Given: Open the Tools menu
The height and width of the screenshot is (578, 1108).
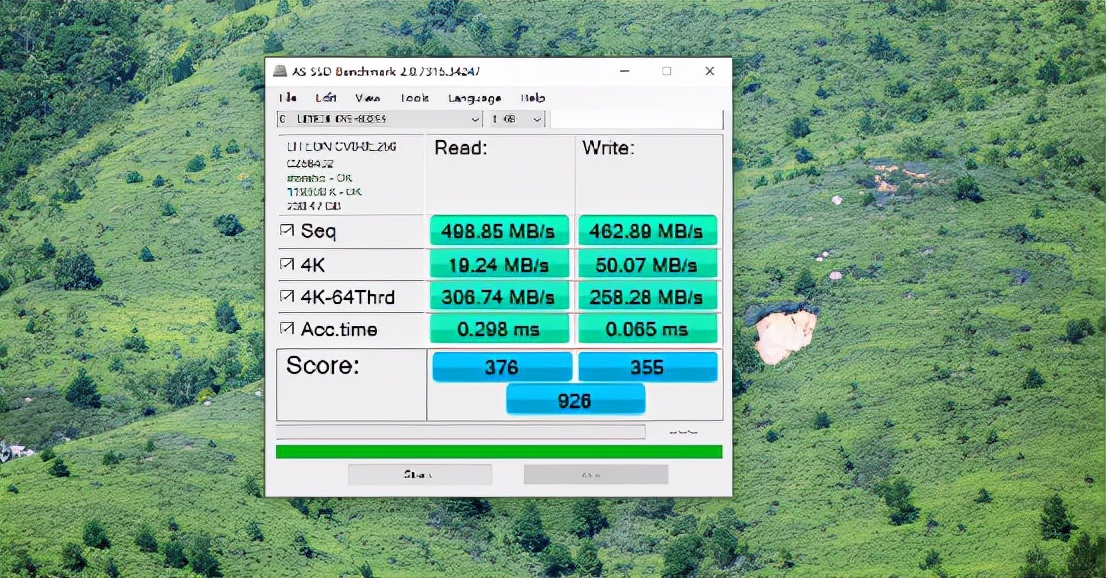Looking at the screenshot, I should (414, 98).
